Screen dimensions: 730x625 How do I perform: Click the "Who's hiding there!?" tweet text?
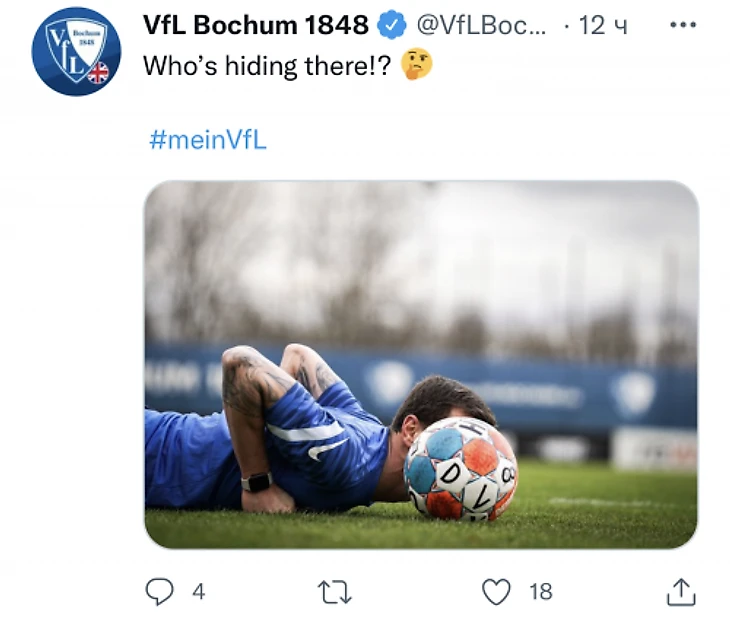(267, 66)
